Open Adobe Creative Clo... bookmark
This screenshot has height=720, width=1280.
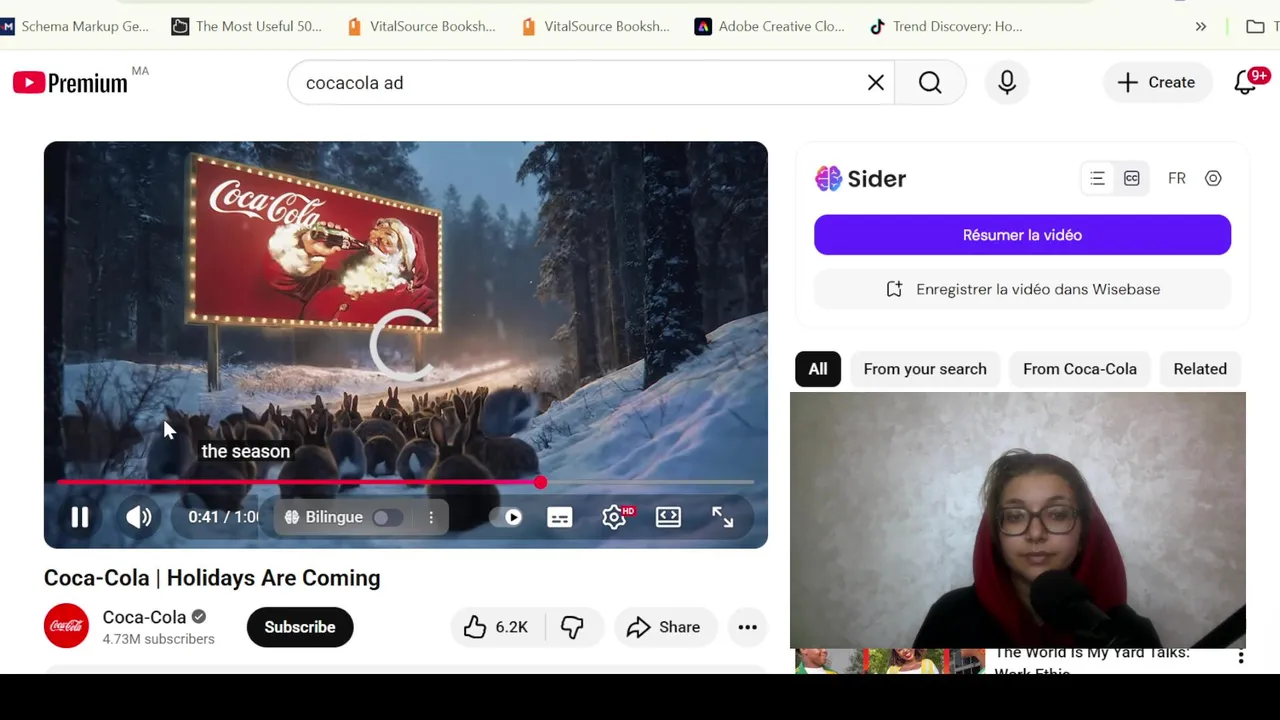pos(770,26)
